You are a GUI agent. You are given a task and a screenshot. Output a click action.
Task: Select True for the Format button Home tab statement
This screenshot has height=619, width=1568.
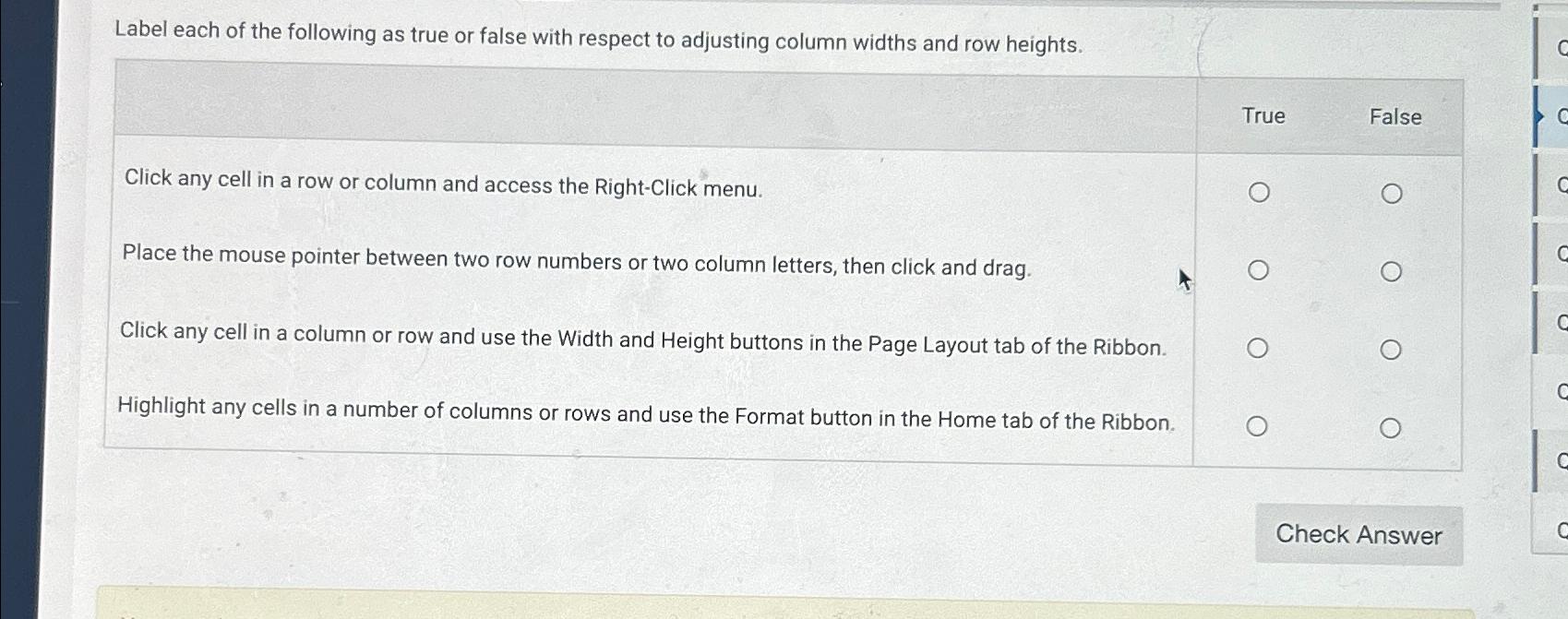[x=1259, y=427]
